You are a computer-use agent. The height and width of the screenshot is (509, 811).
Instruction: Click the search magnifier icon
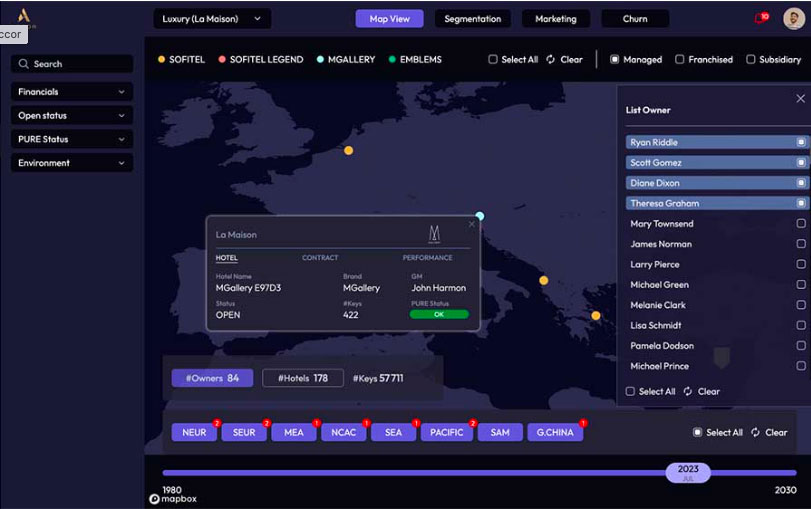click(23, 64)
